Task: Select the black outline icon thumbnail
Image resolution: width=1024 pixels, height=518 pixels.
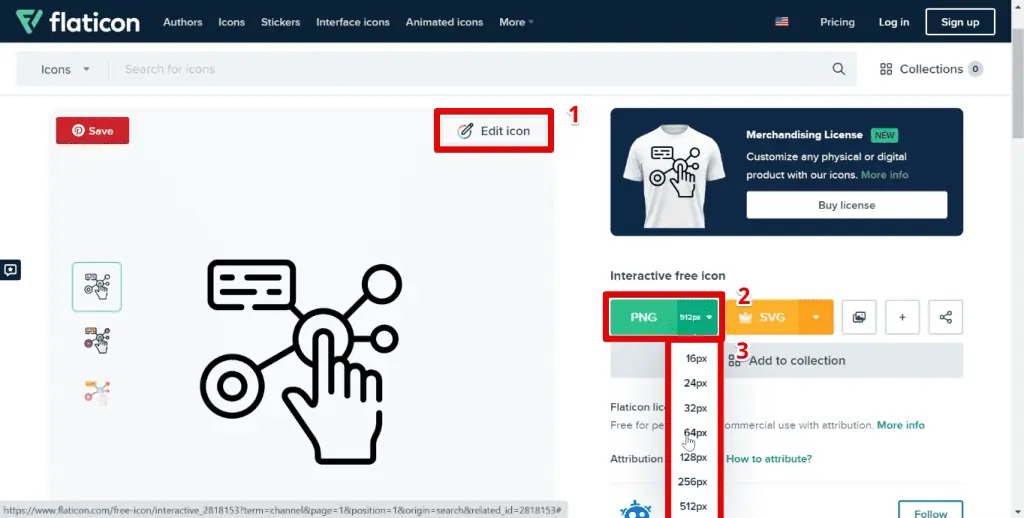Action: pyautogui.click(x=97, y=287)
